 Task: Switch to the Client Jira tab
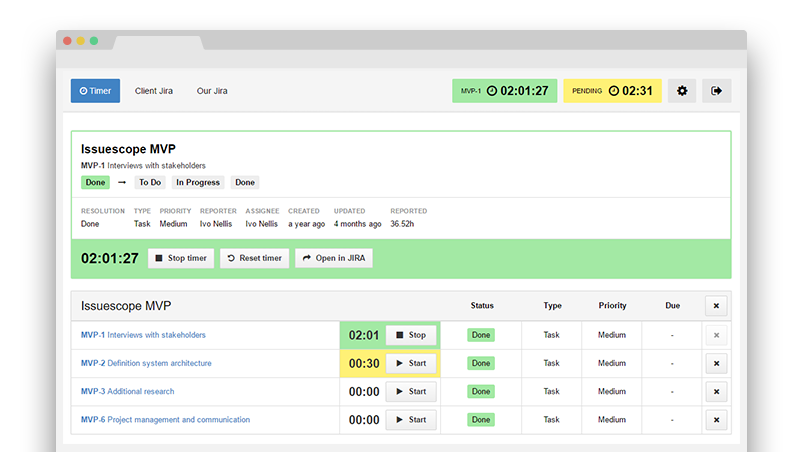(x=154, y=91)
